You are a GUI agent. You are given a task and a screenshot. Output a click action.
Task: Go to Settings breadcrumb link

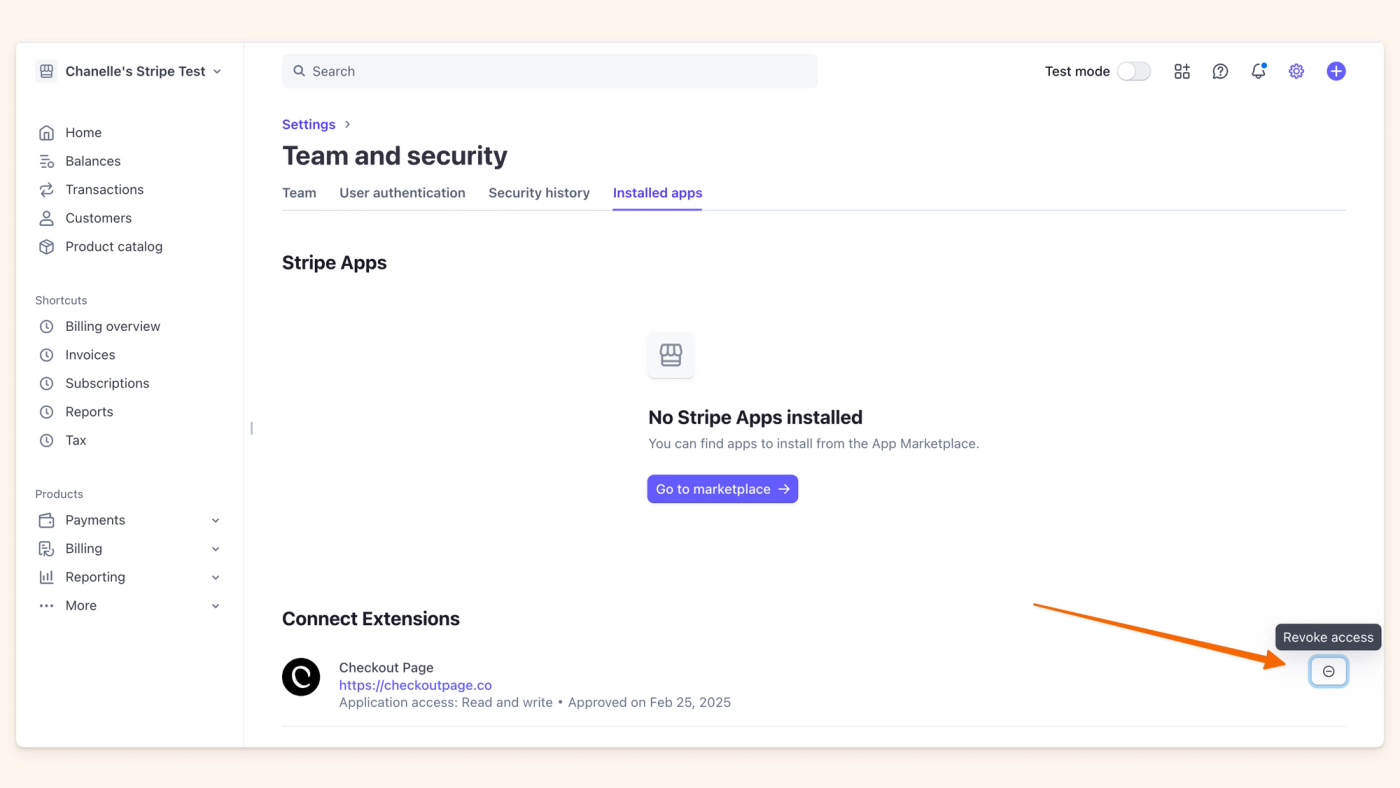tap(309, 124)
